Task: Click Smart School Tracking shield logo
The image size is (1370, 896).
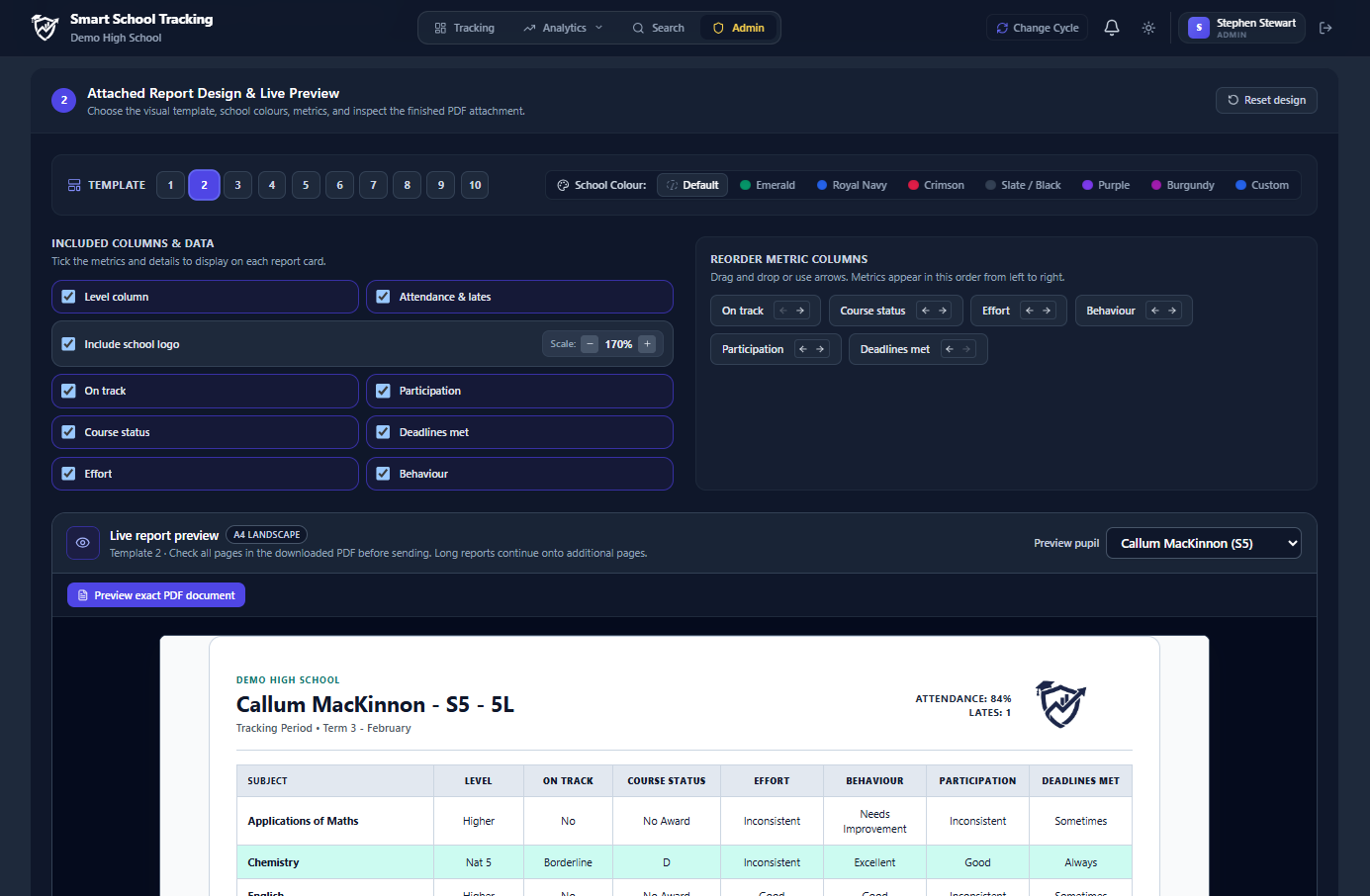Action: (46, 28)
